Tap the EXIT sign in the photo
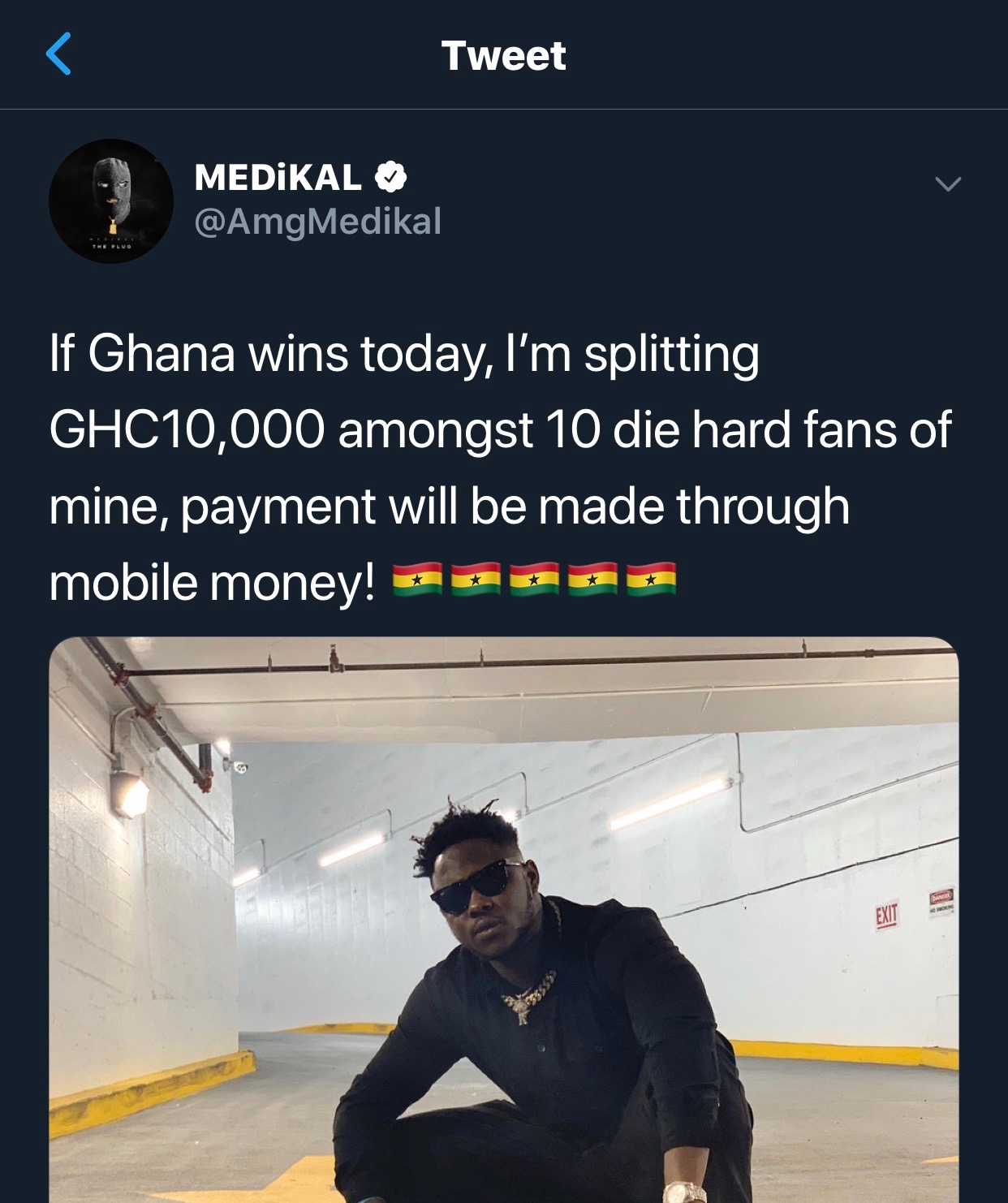 point(886,915)
